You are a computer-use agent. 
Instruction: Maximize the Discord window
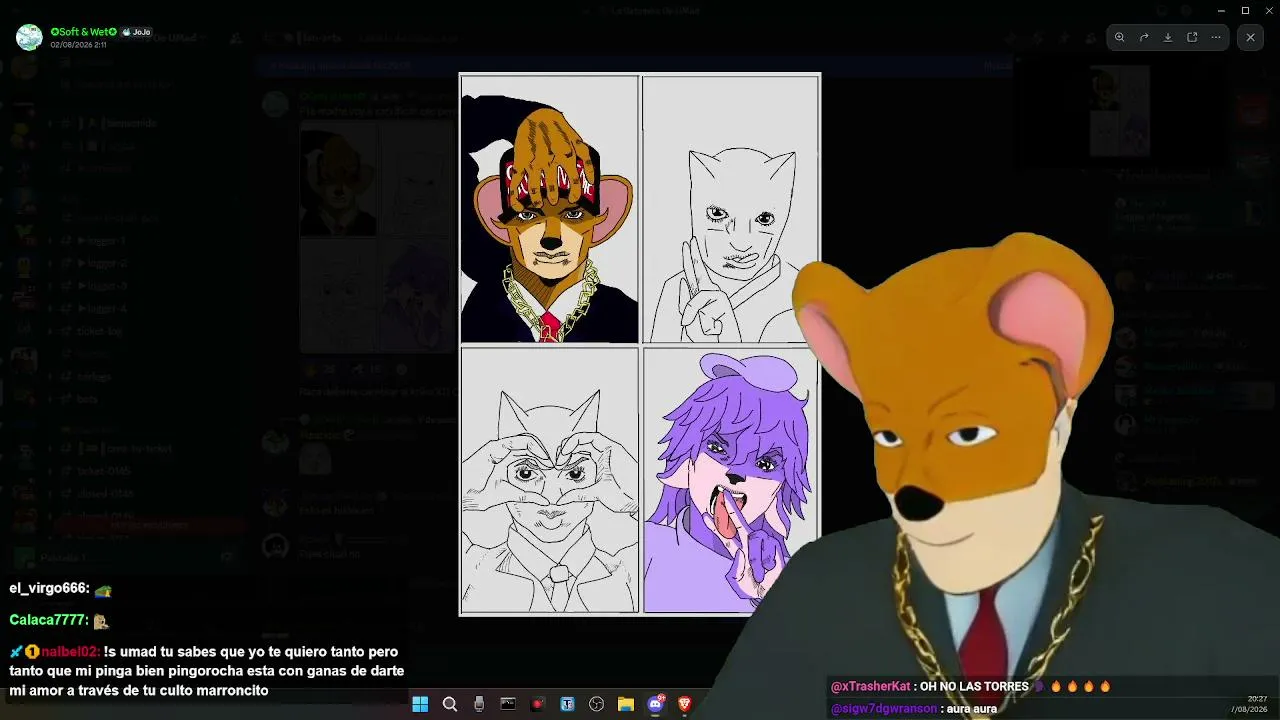click(x=1245, y=10)
